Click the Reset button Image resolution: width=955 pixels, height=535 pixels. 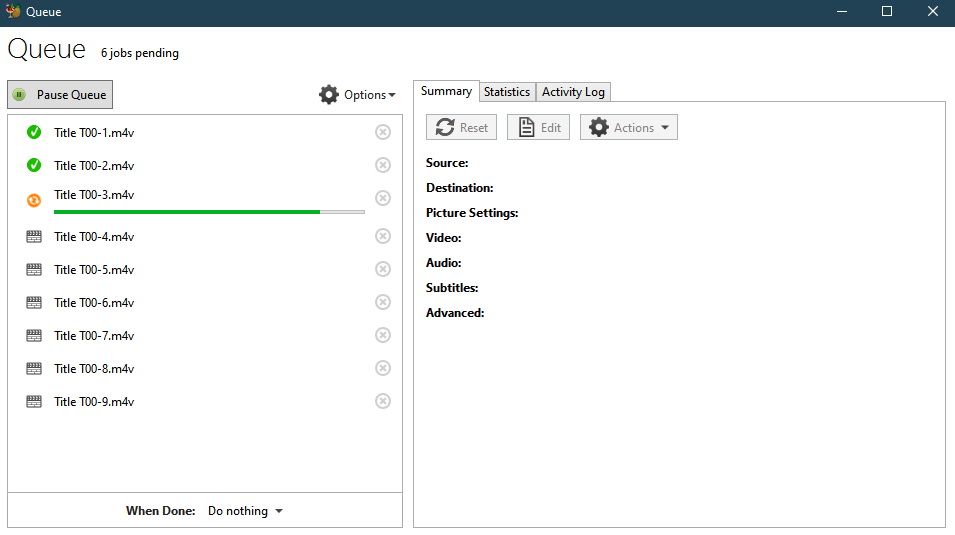(461, 127)
